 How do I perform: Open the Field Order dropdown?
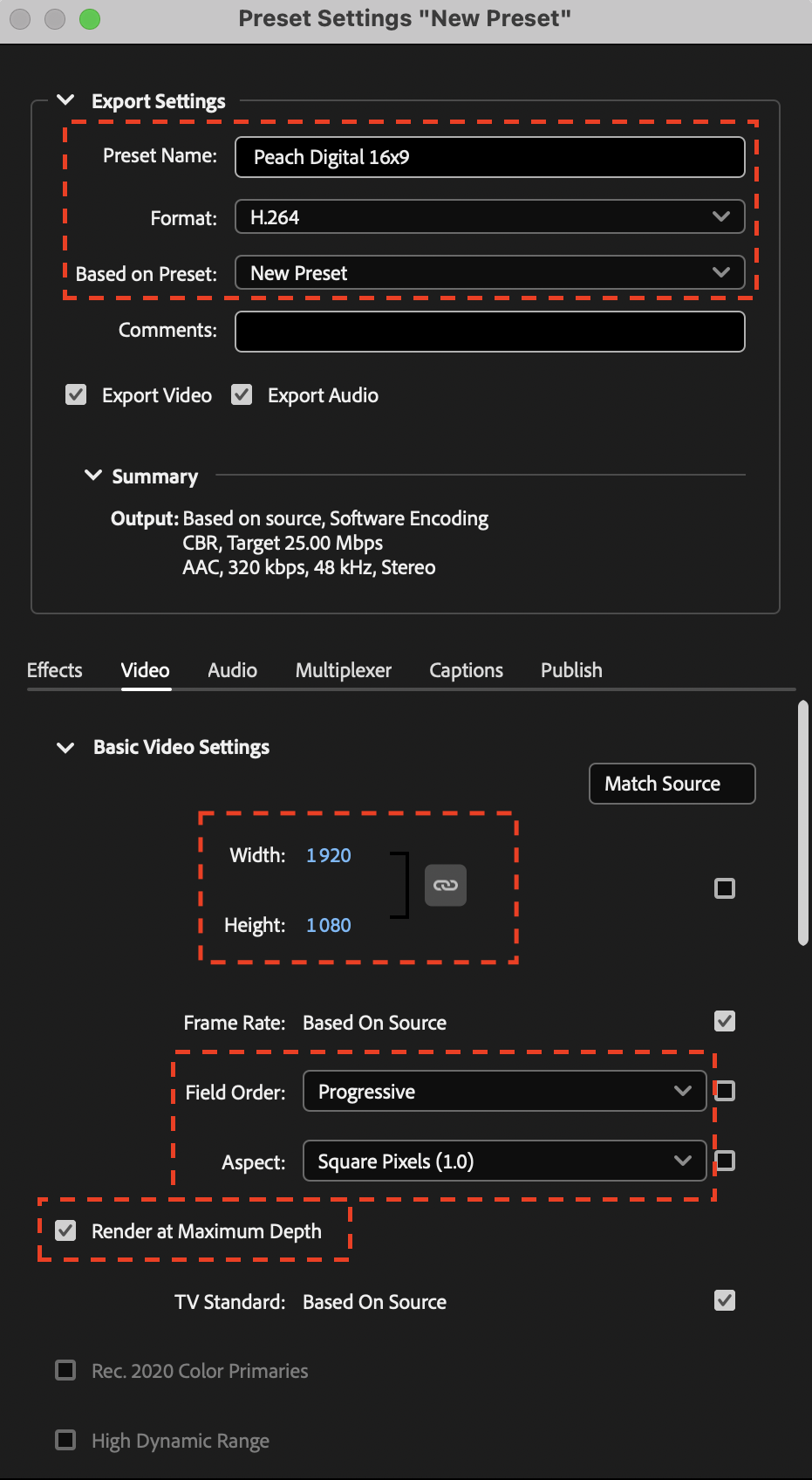pyautogui.click(x=504, y=1092)
